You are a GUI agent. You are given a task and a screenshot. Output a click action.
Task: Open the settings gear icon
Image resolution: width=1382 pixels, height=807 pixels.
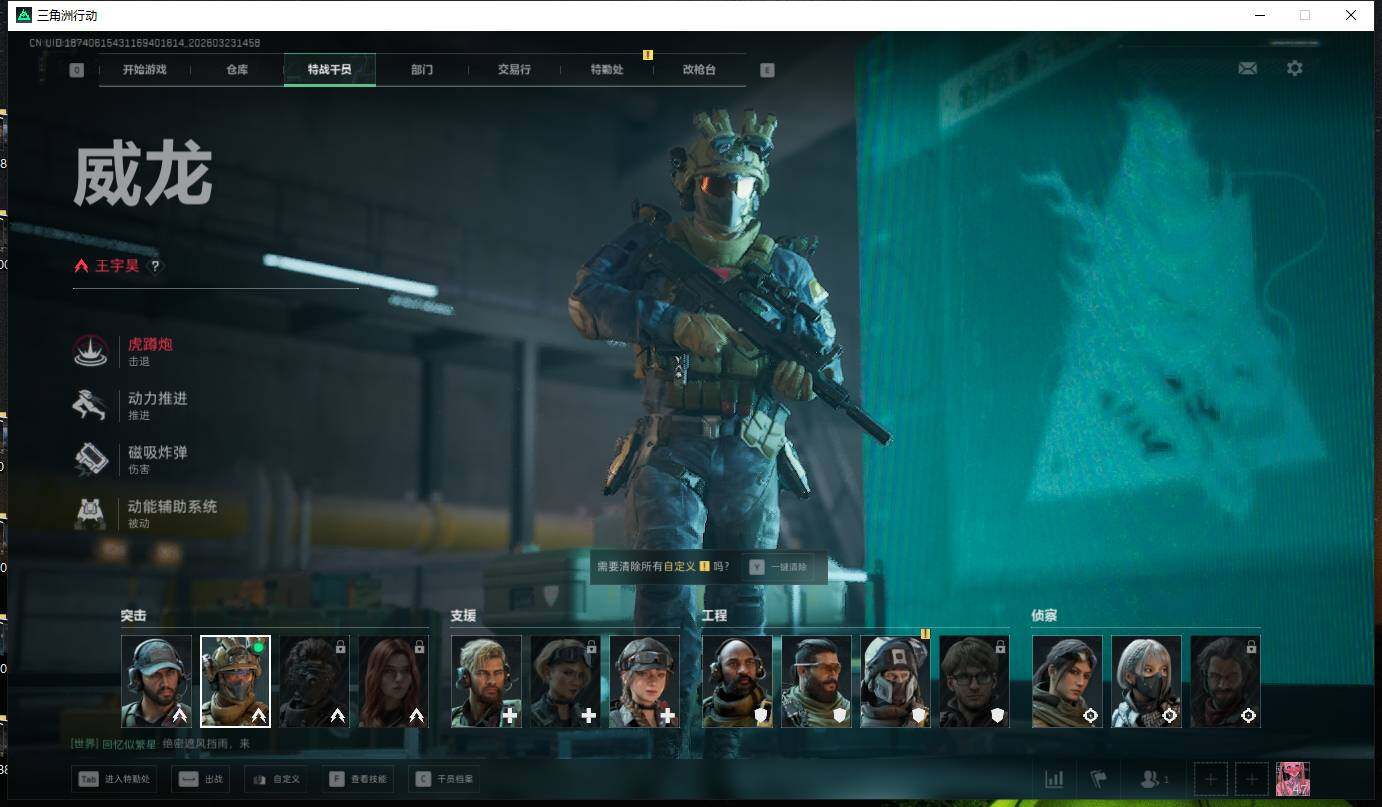(1295, 69)
